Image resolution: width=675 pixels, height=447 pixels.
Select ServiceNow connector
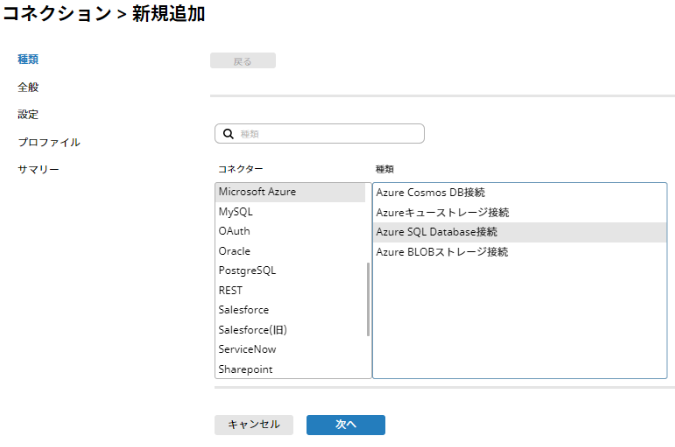click(290, 349)
